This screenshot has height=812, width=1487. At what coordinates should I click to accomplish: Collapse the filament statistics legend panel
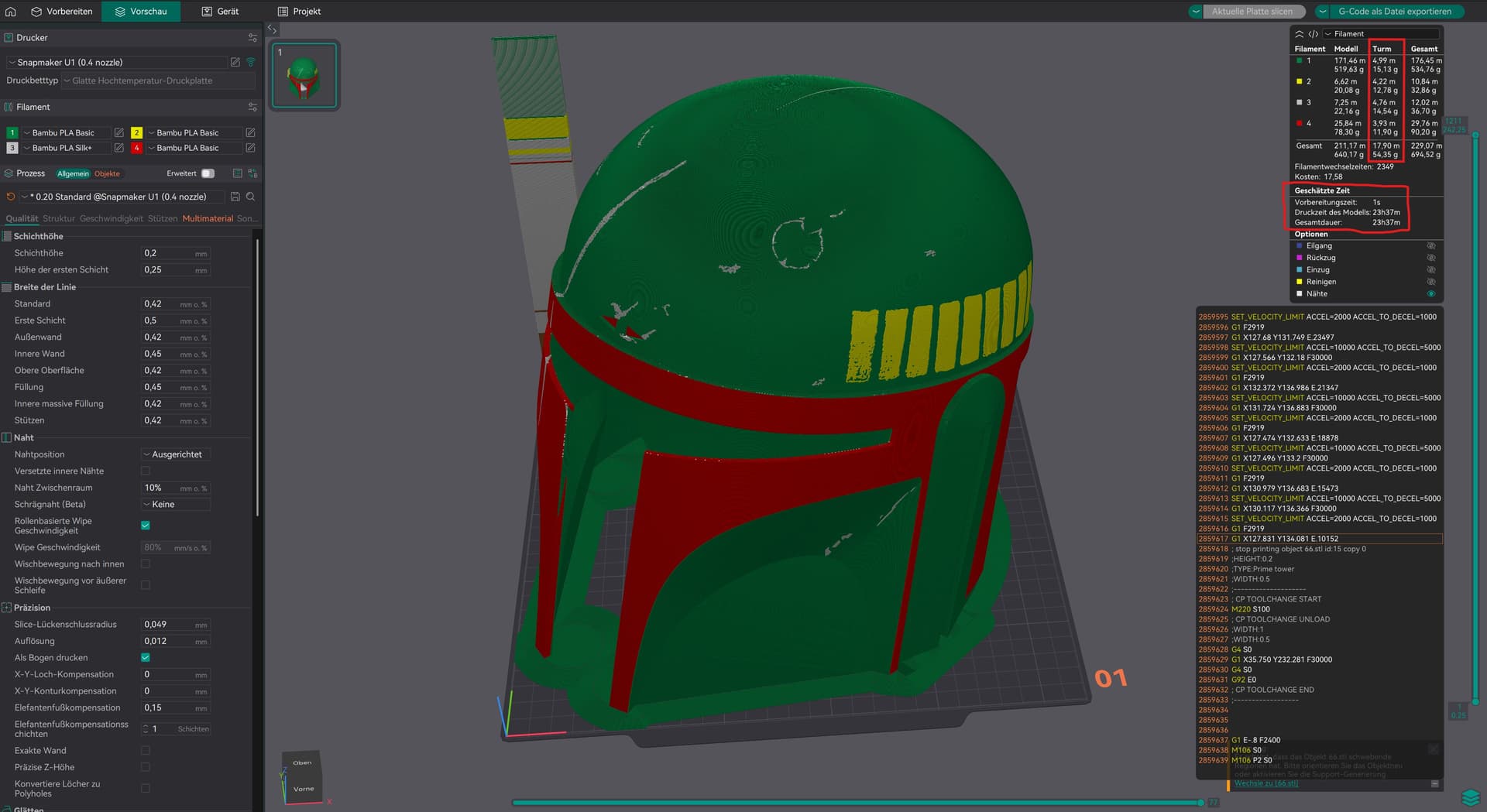(1299, 34)
